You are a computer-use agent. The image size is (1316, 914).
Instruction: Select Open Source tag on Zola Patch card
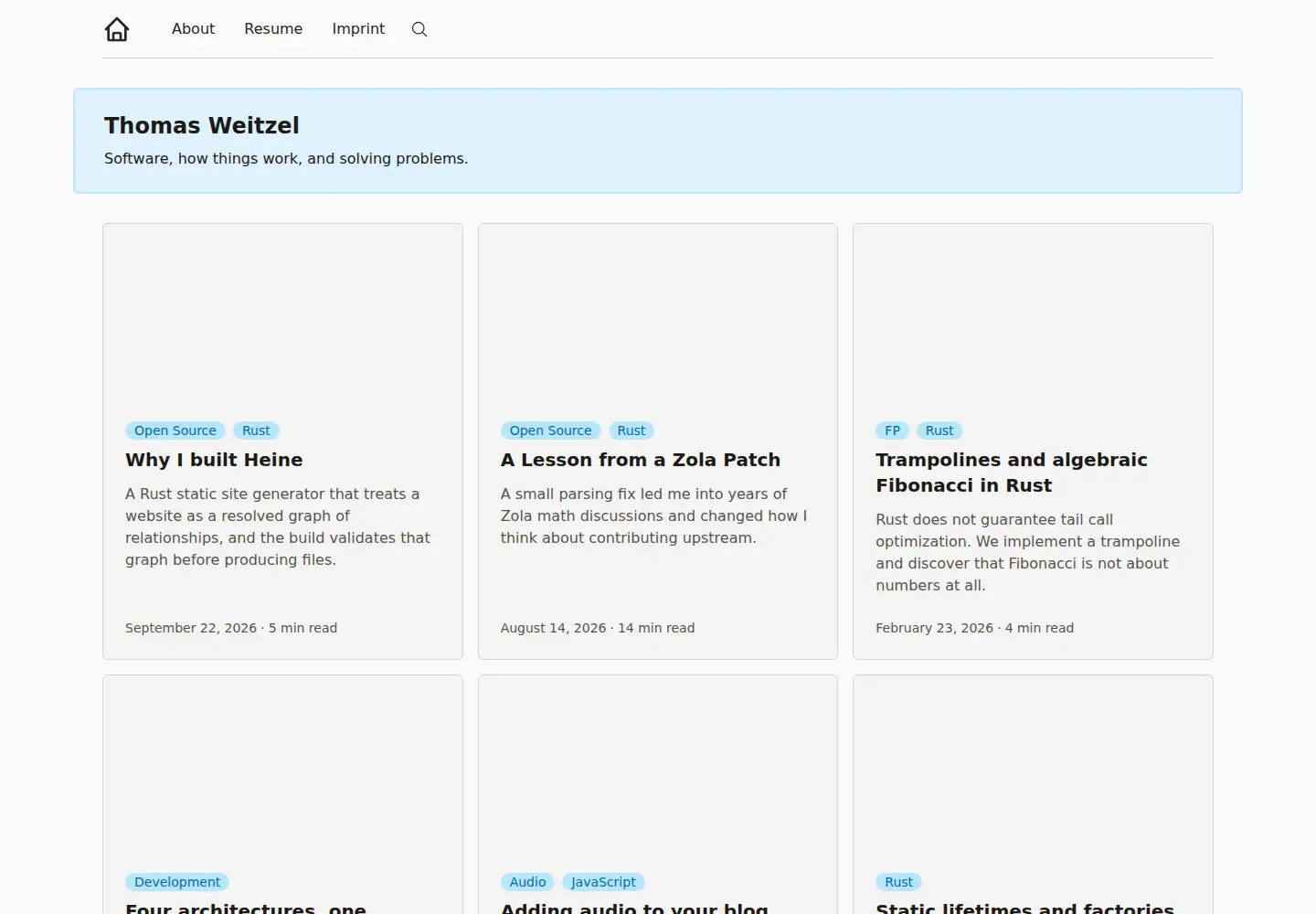point(550,430)
